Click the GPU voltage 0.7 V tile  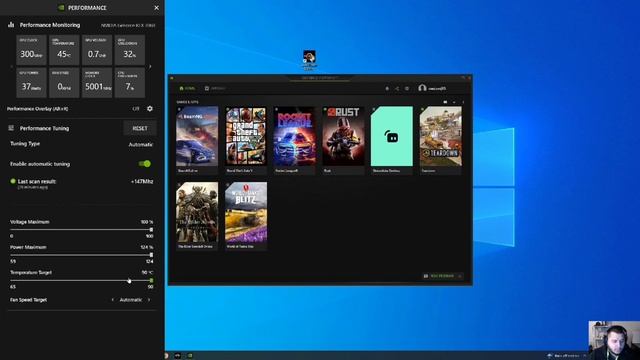97,50
